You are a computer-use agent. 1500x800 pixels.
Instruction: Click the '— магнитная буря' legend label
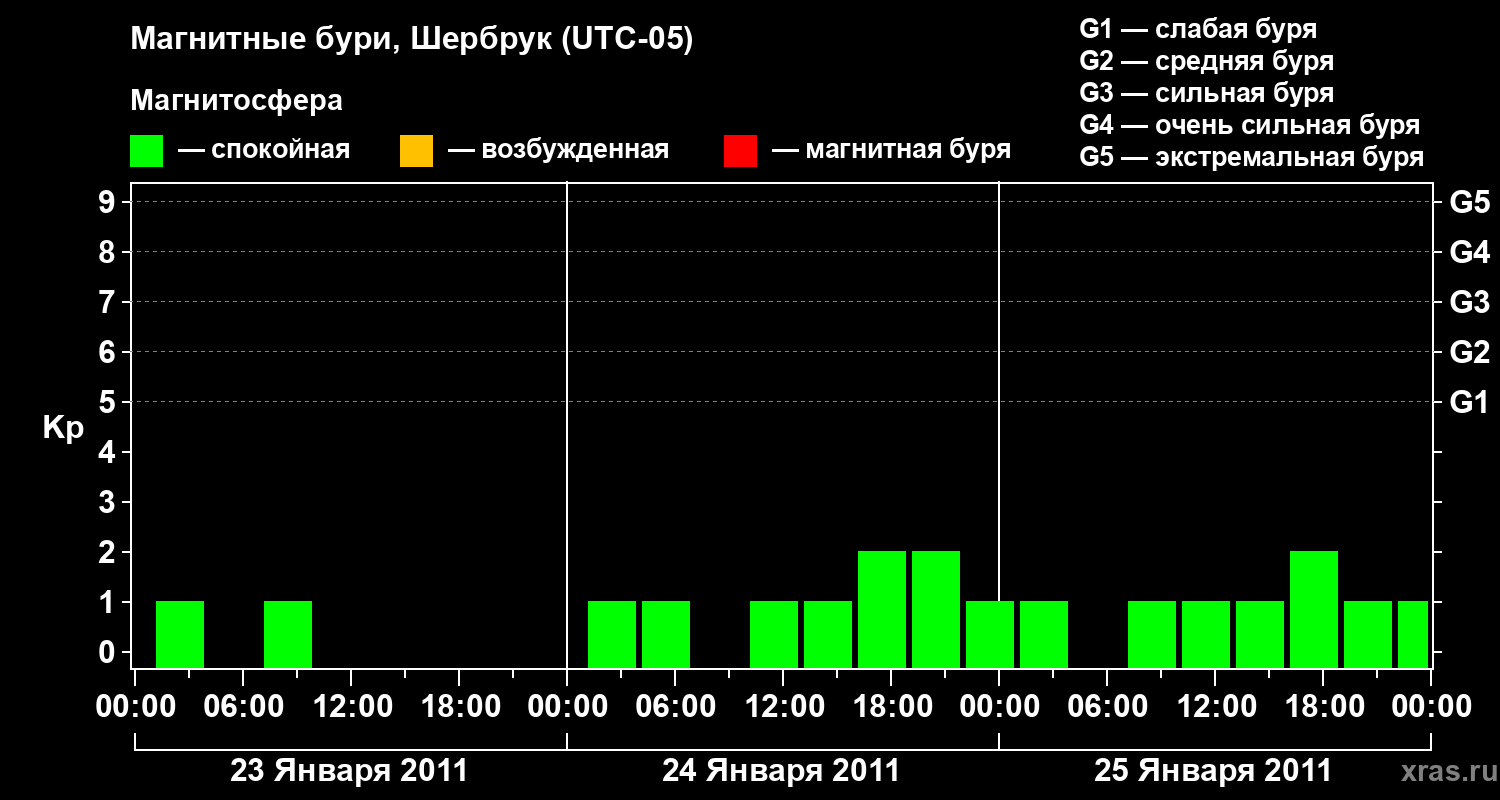click(891, 150)
